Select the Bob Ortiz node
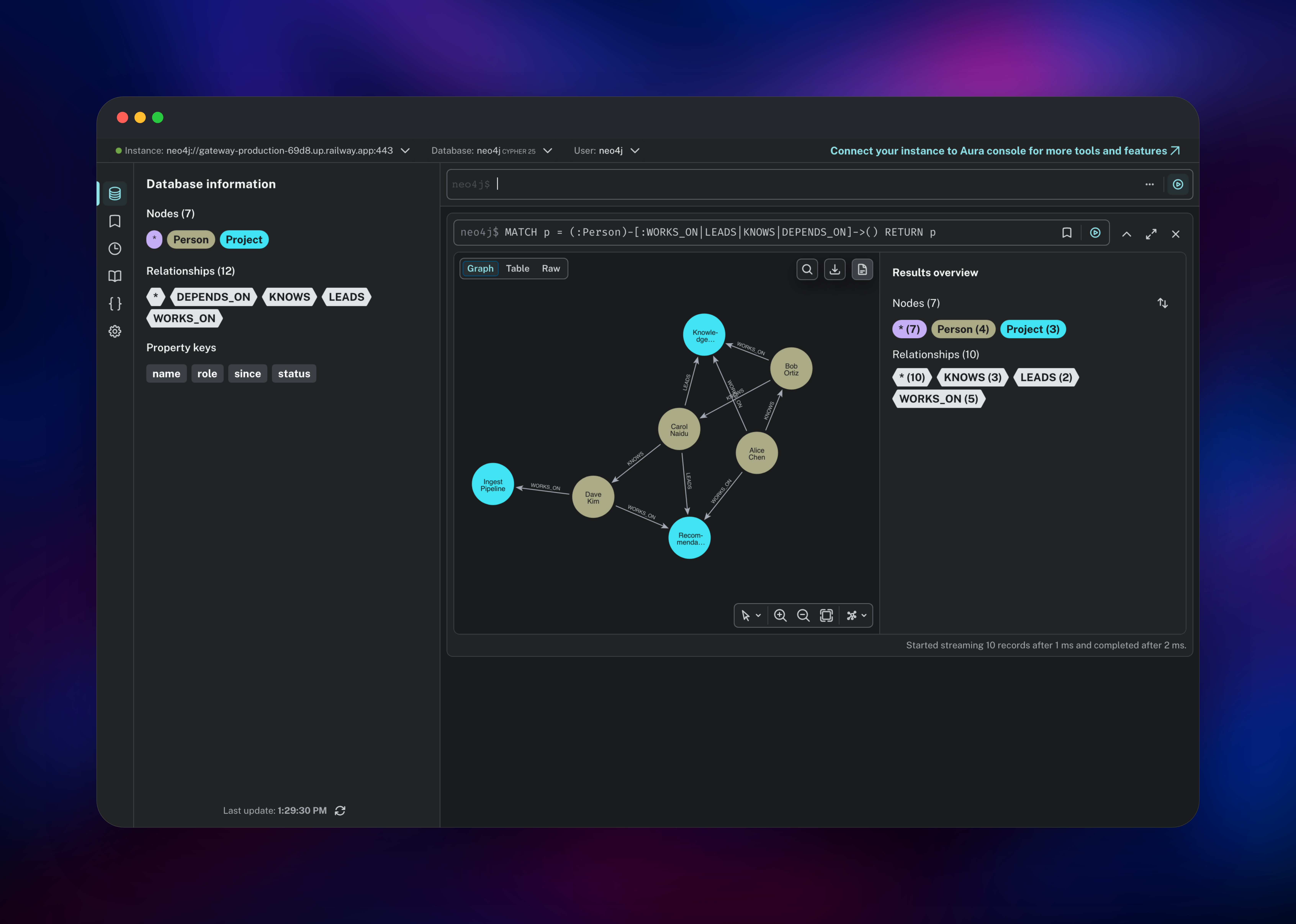This screenshot has height=924, width=1296. (x=791, y=369)
